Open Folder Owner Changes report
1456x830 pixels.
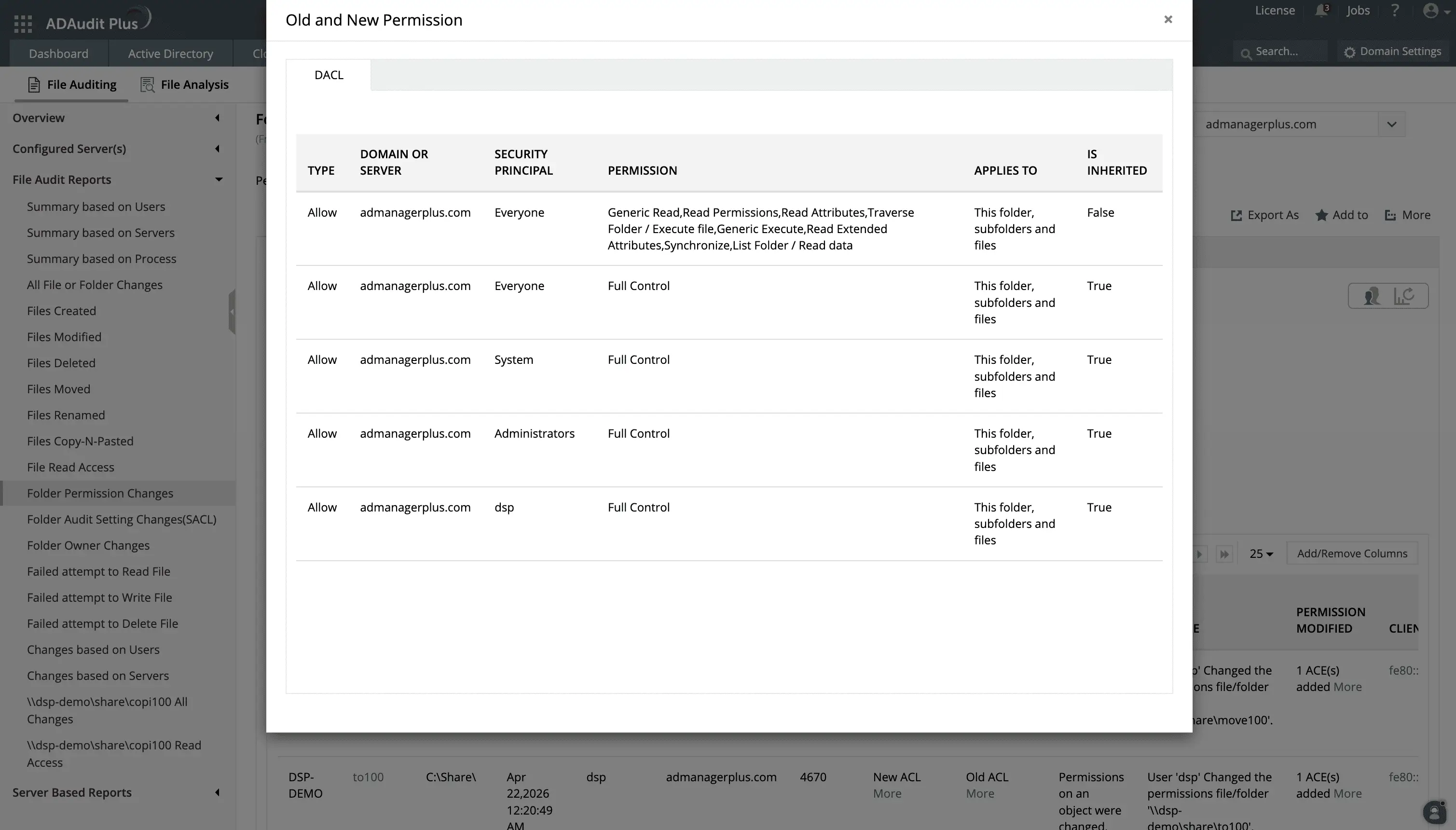point(88,546)
